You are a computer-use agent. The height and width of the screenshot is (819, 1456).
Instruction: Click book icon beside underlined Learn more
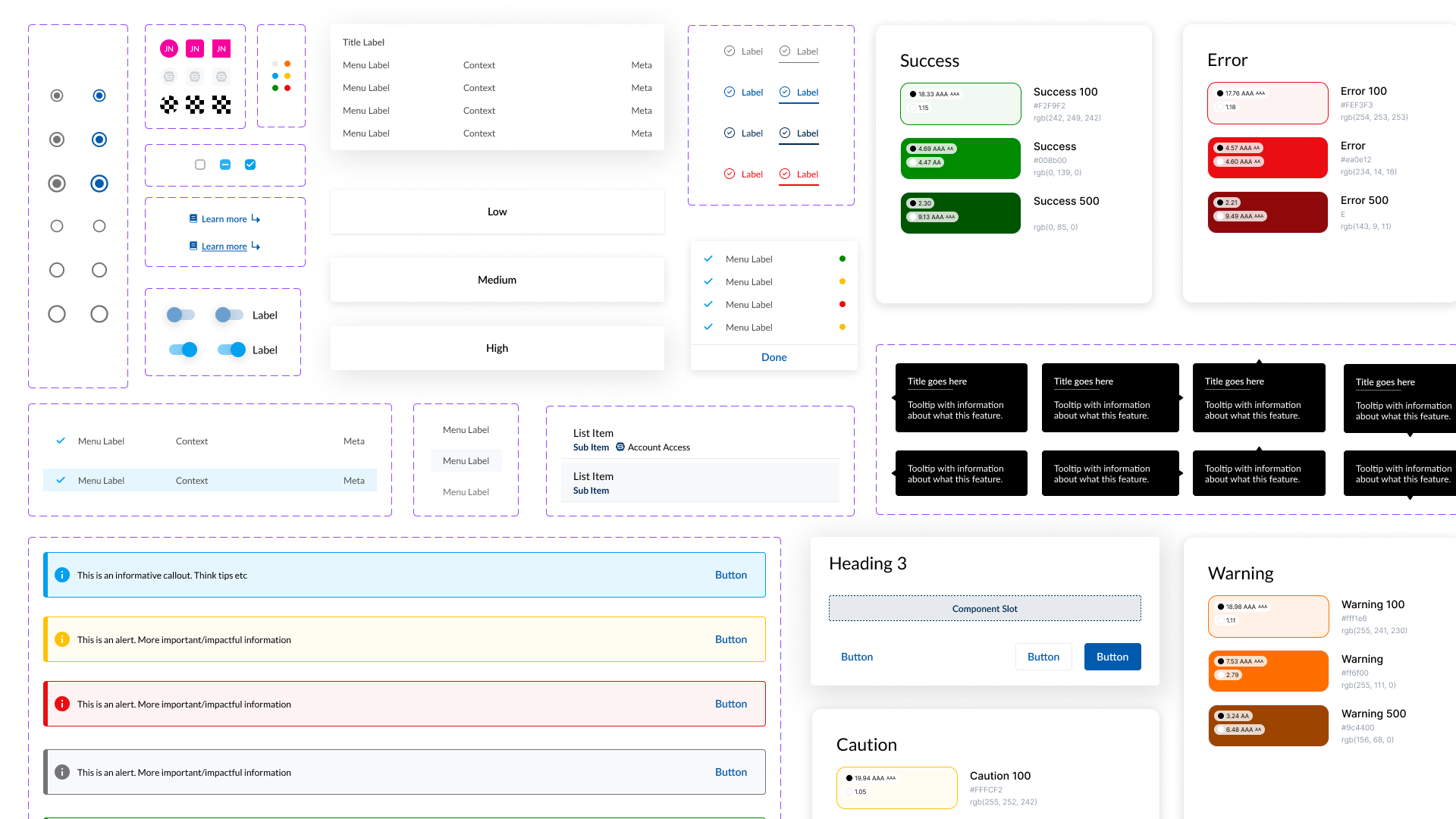pos(193,246)
